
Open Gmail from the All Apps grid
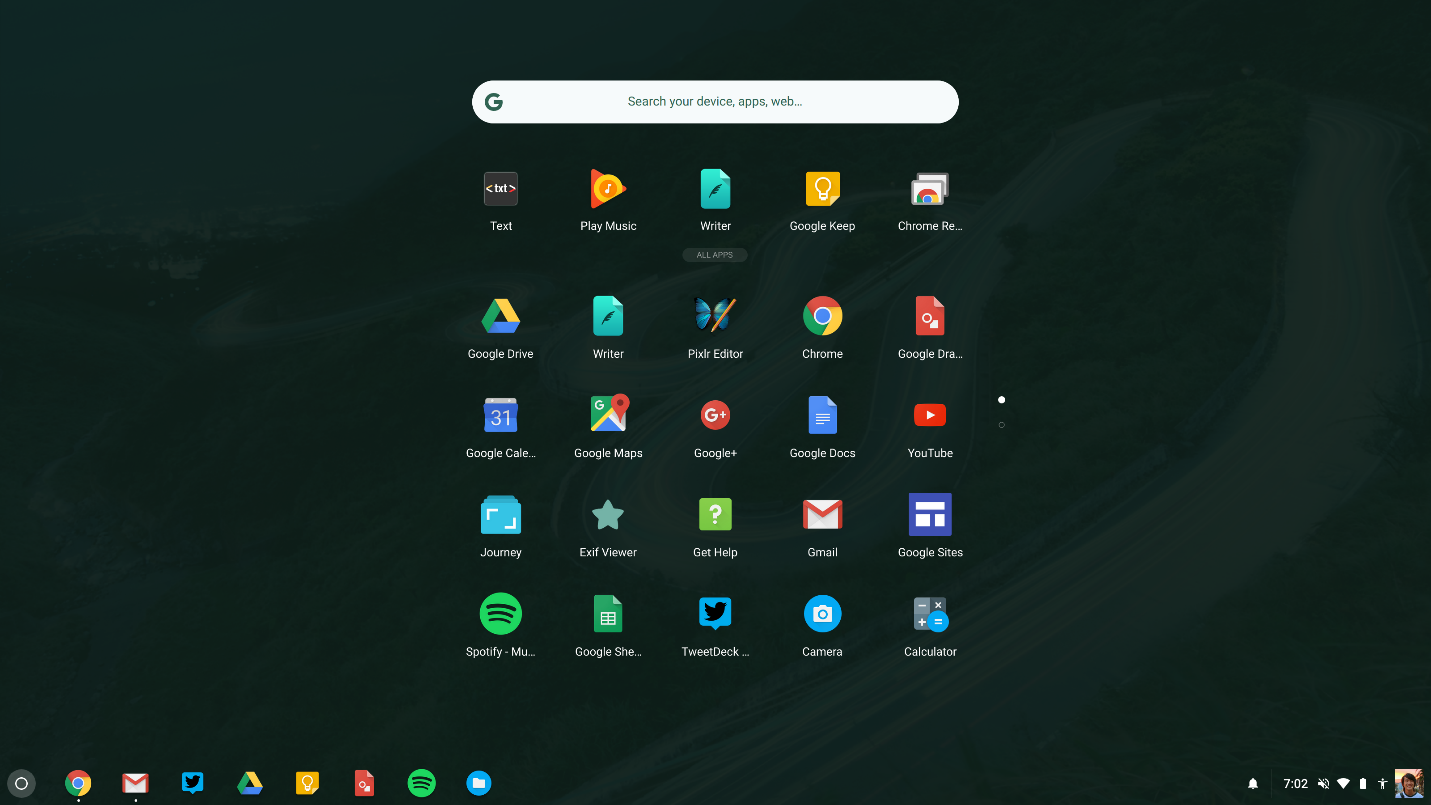tap(822, 514)
